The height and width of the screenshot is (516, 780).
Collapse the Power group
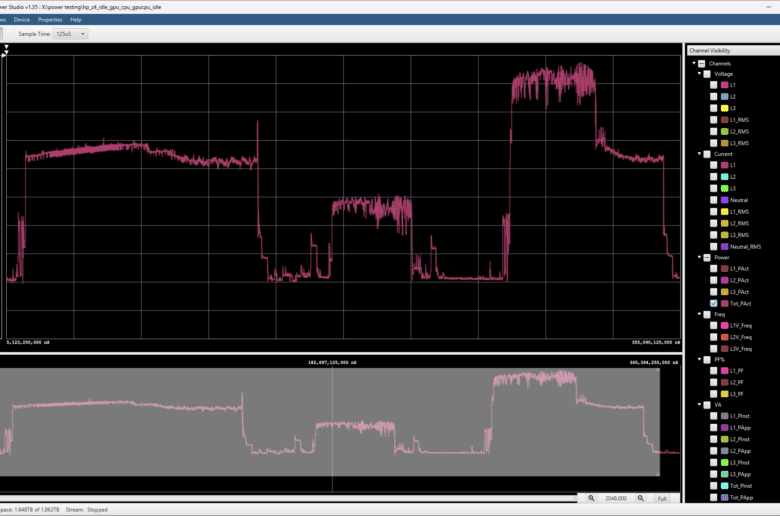pos(699,257)
